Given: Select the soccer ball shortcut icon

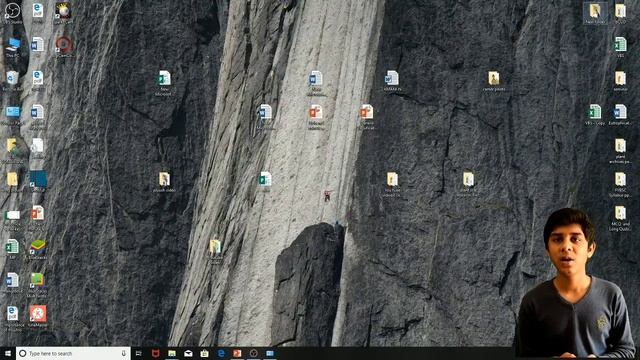Looking at the screenshot, I should point(63,11).
